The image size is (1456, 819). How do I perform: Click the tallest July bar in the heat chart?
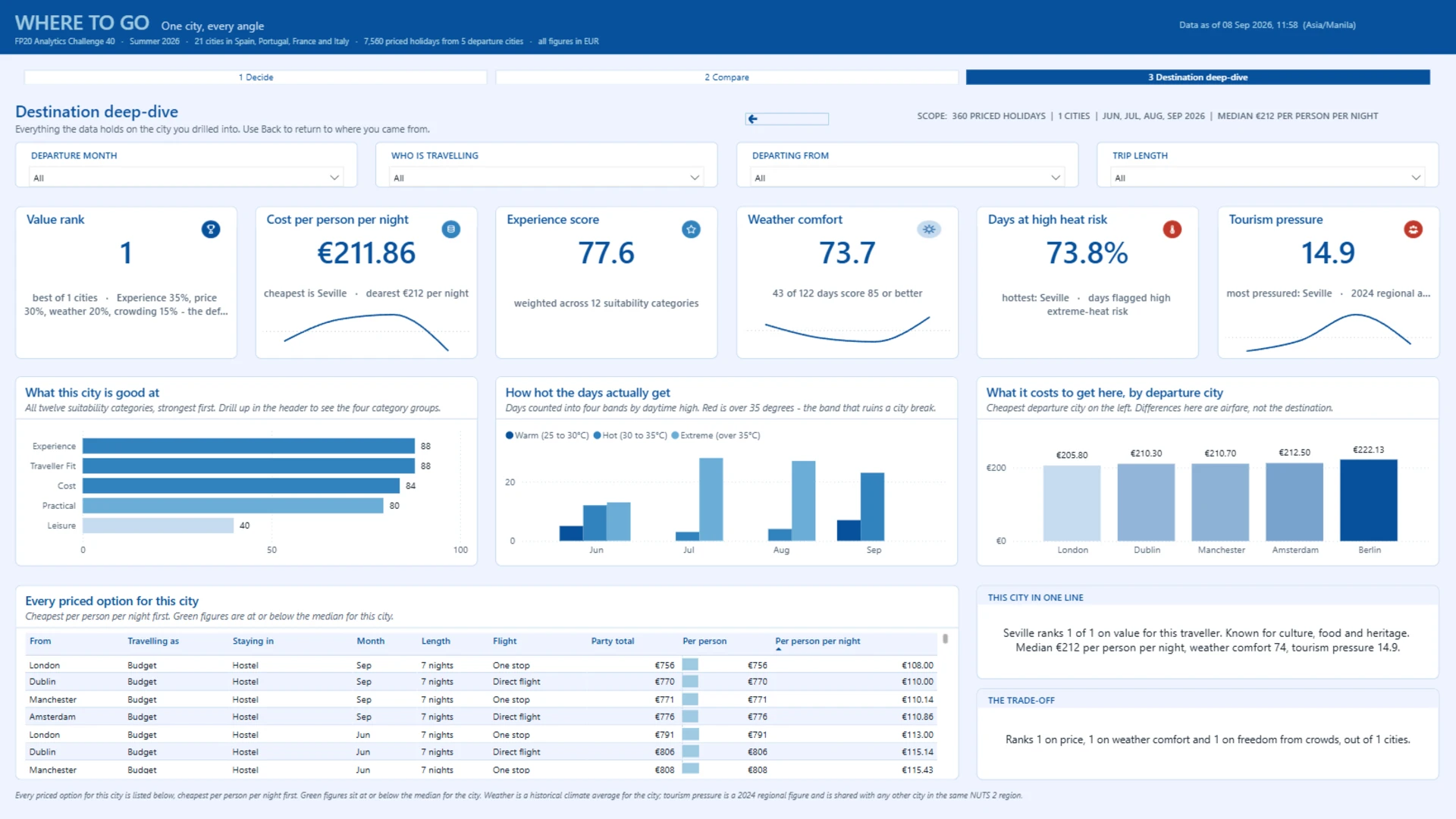711,499
